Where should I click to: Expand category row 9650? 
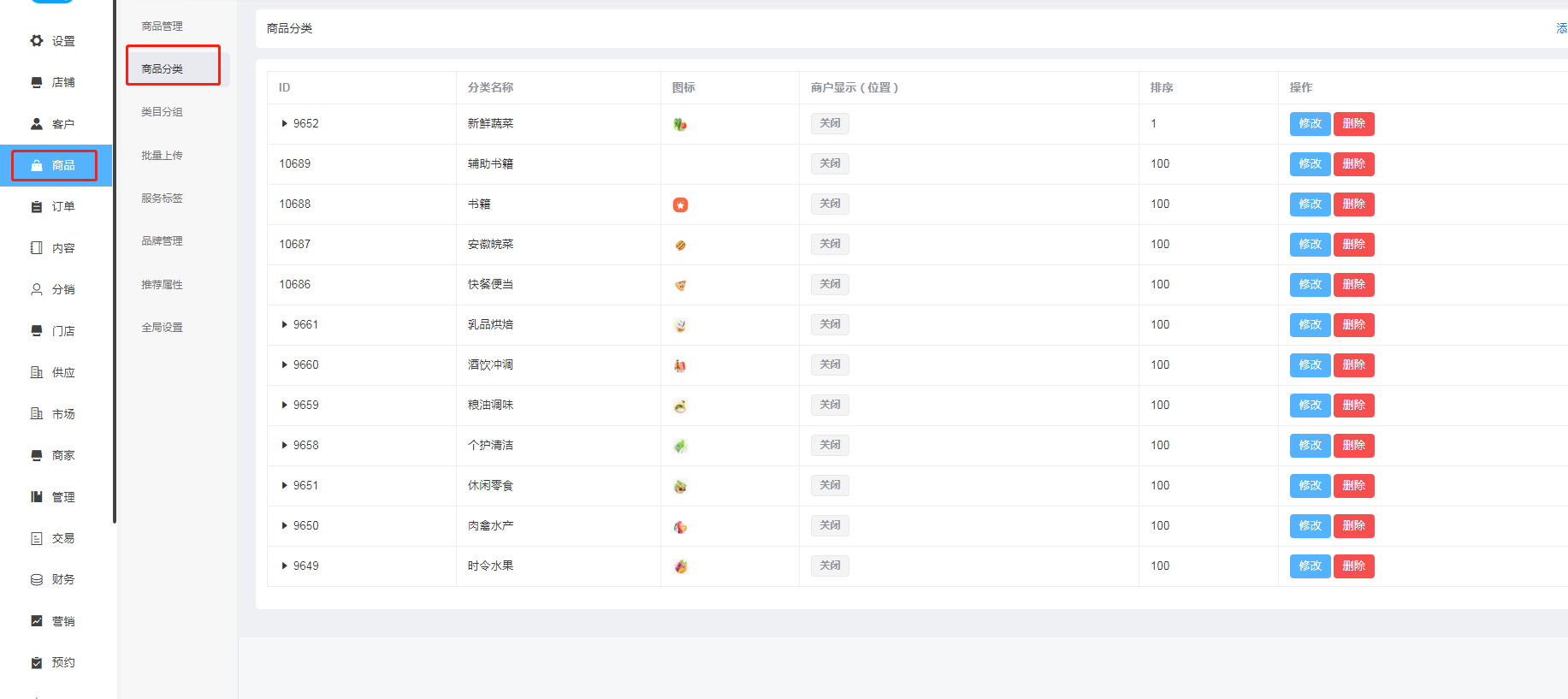click(x=284, y=526)
